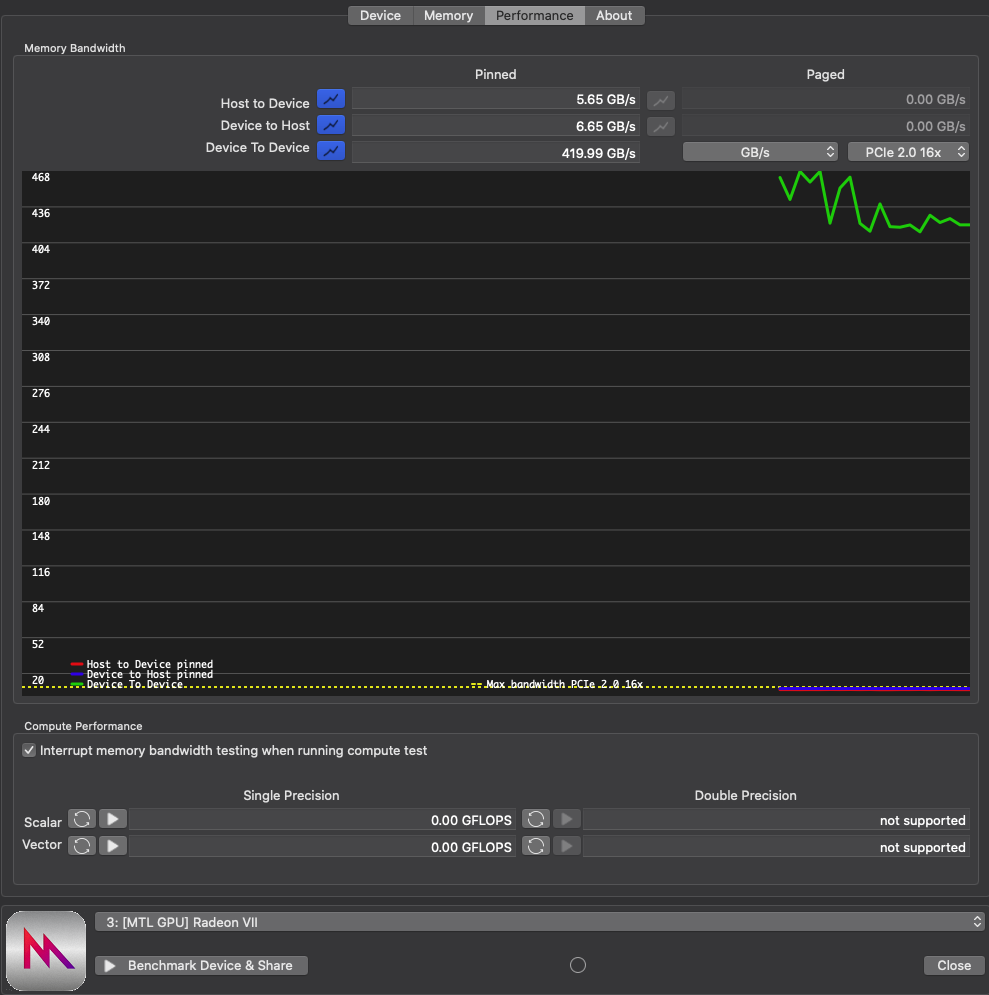This screenshot has height=995, width=989.
Task: Reset Scalar single precision result
Action: pos(82,819)
